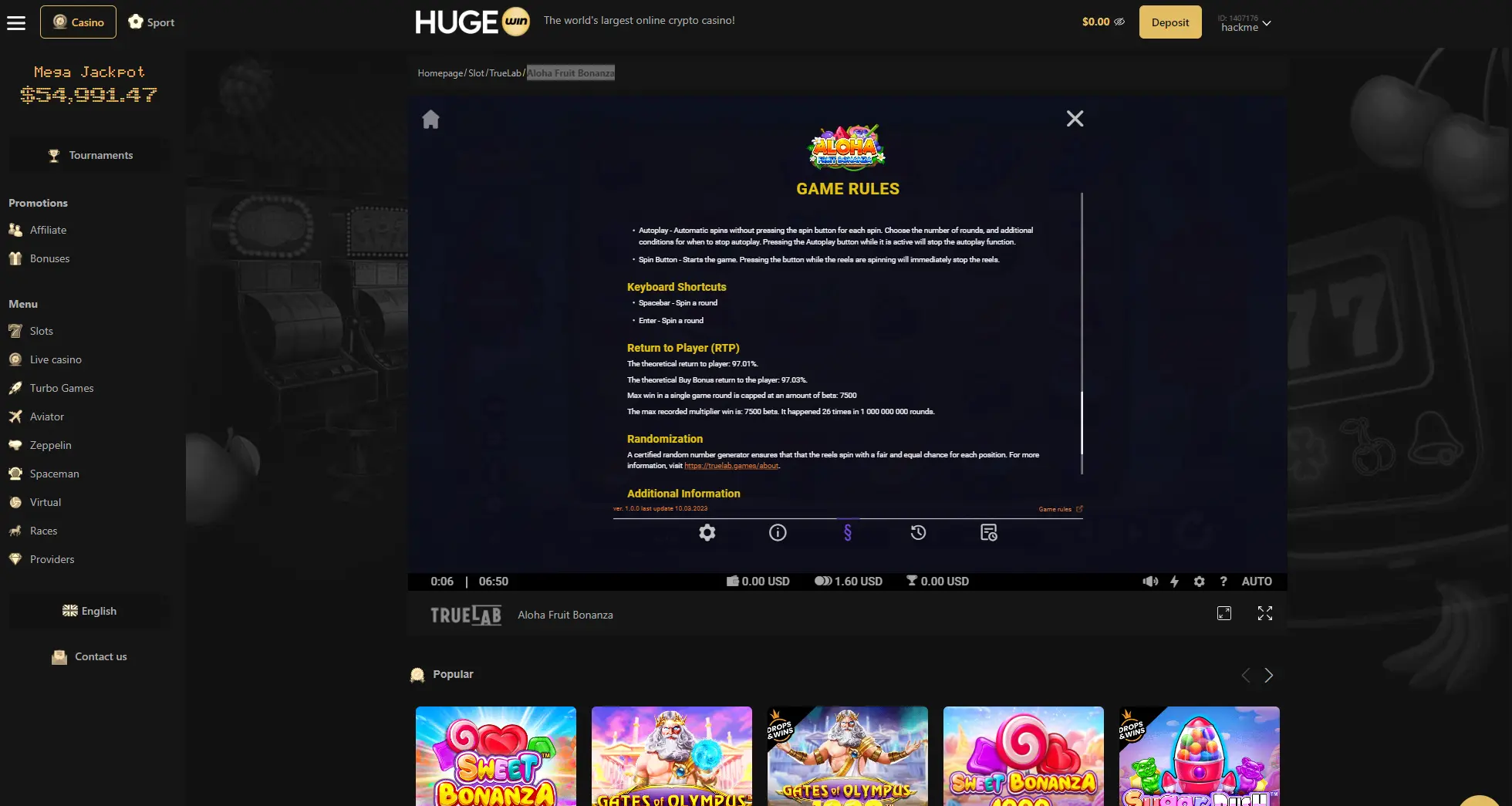Mute the game sound speaker icon
Image resolution: width=1512 pixels, height=806 pixels.
pos(1150,582)
